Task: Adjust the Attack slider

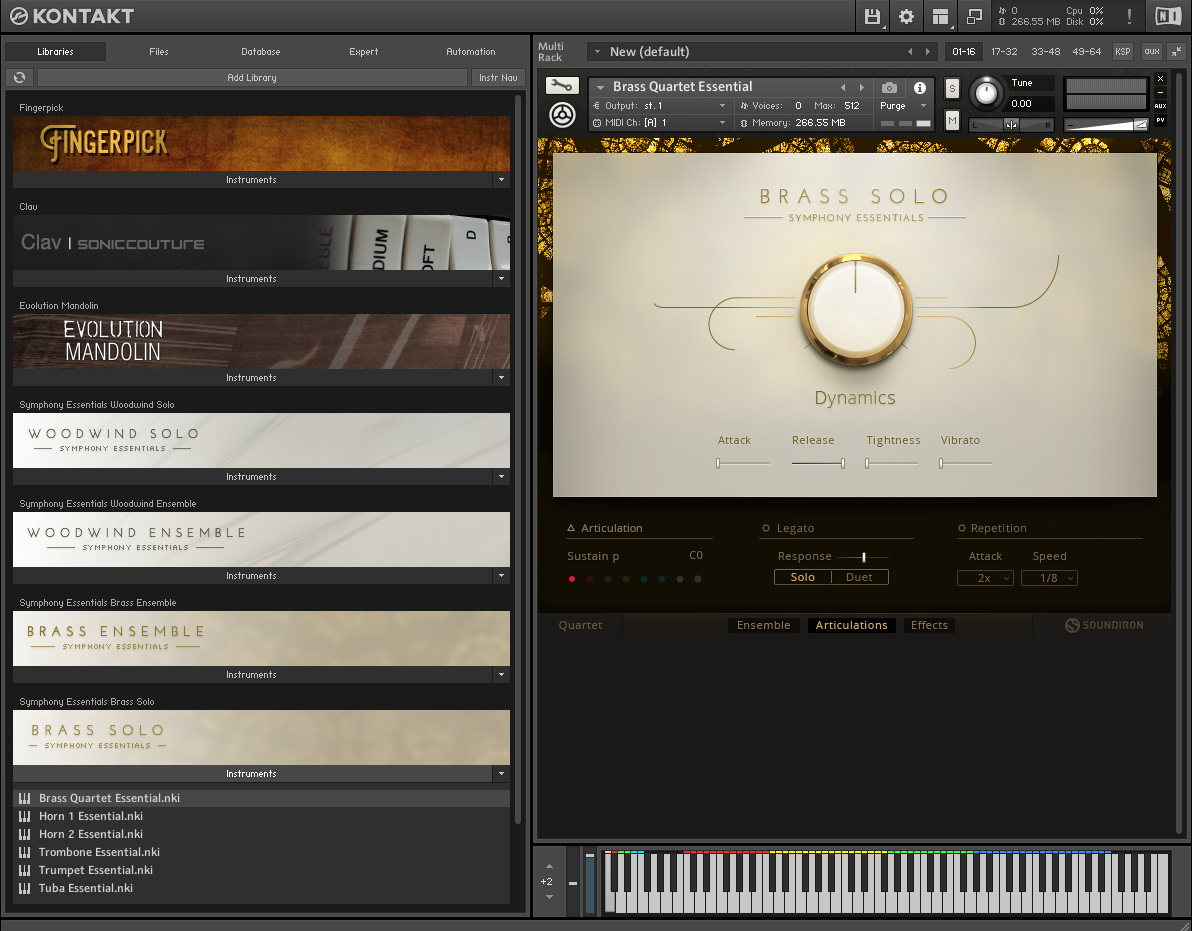Action: click(743, 463)
